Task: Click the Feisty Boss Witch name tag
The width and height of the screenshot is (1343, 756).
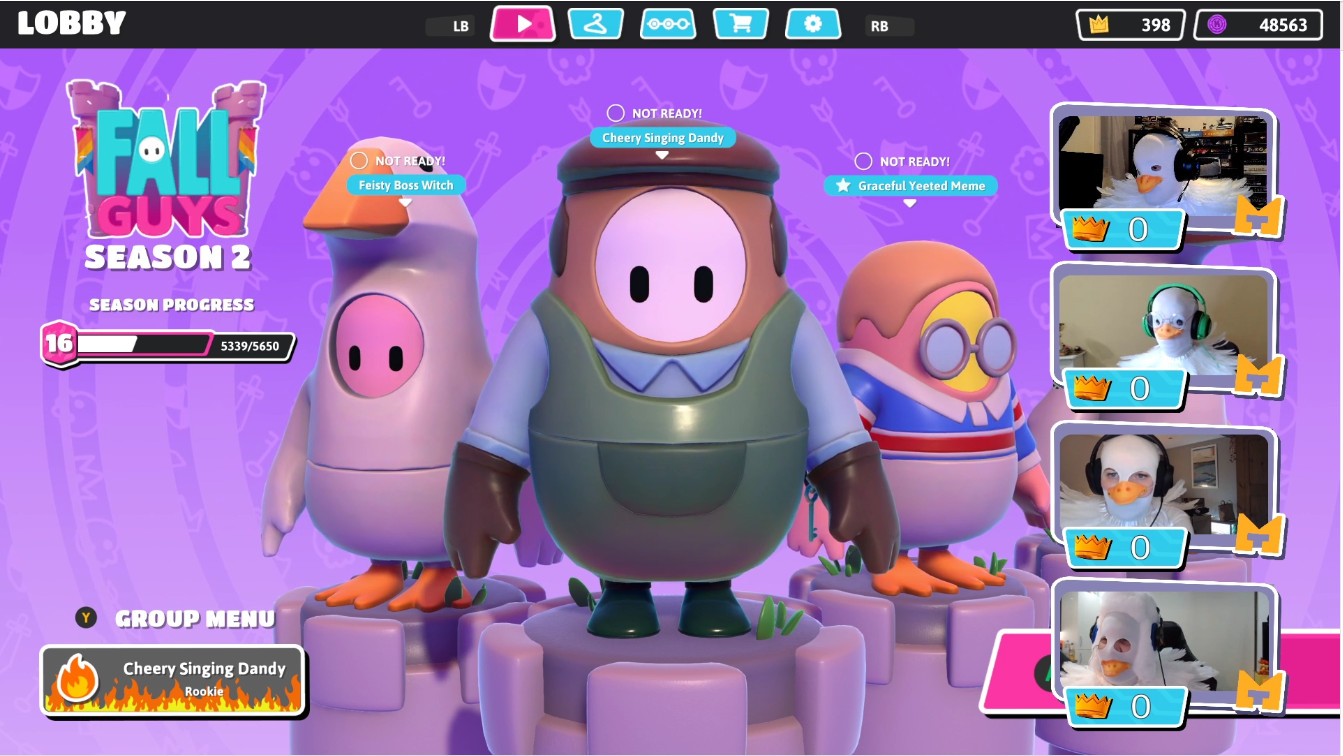Action: (406, 185)
